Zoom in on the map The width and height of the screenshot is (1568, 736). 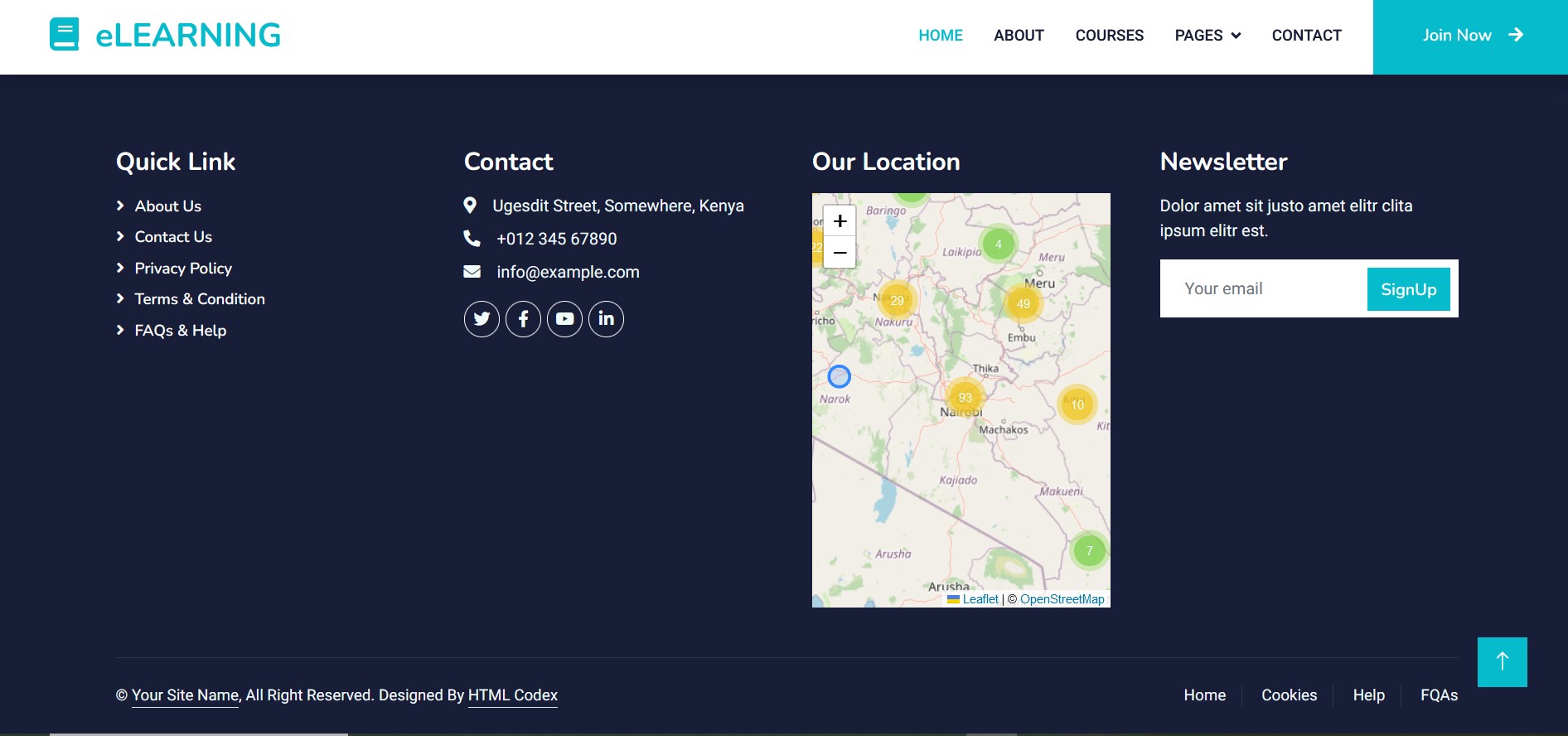(840, 221)
